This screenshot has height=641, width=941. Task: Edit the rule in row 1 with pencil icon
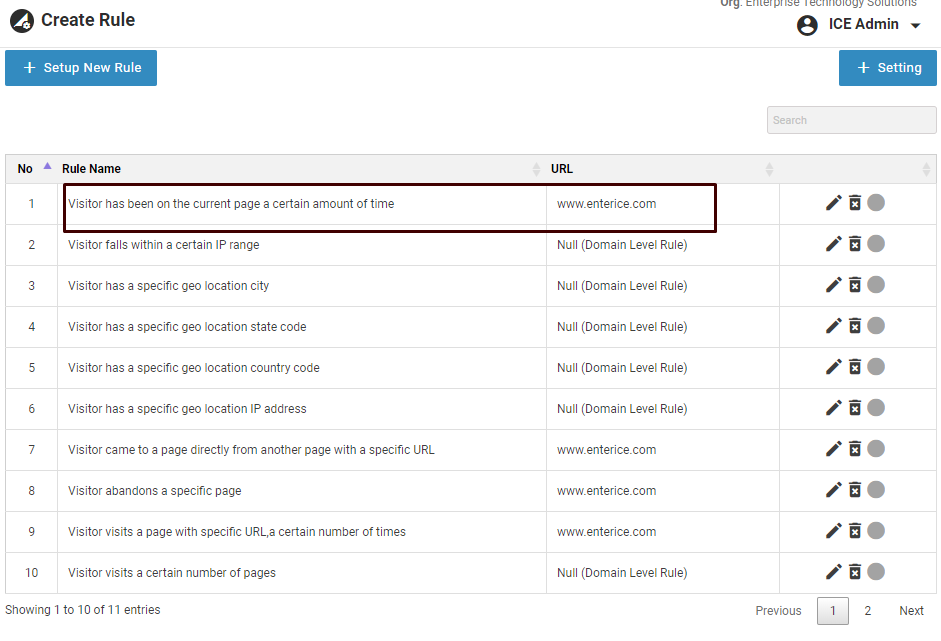click(x=833, y=203)
